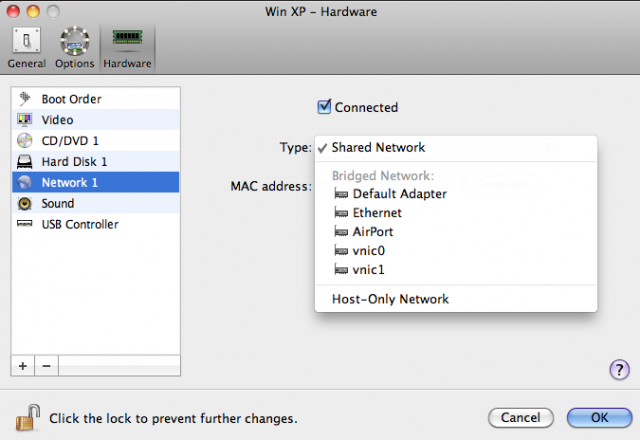Open the help question mark button
This screenshot has width=640, height=440.
pyautogui.click(x=618, y=370)
